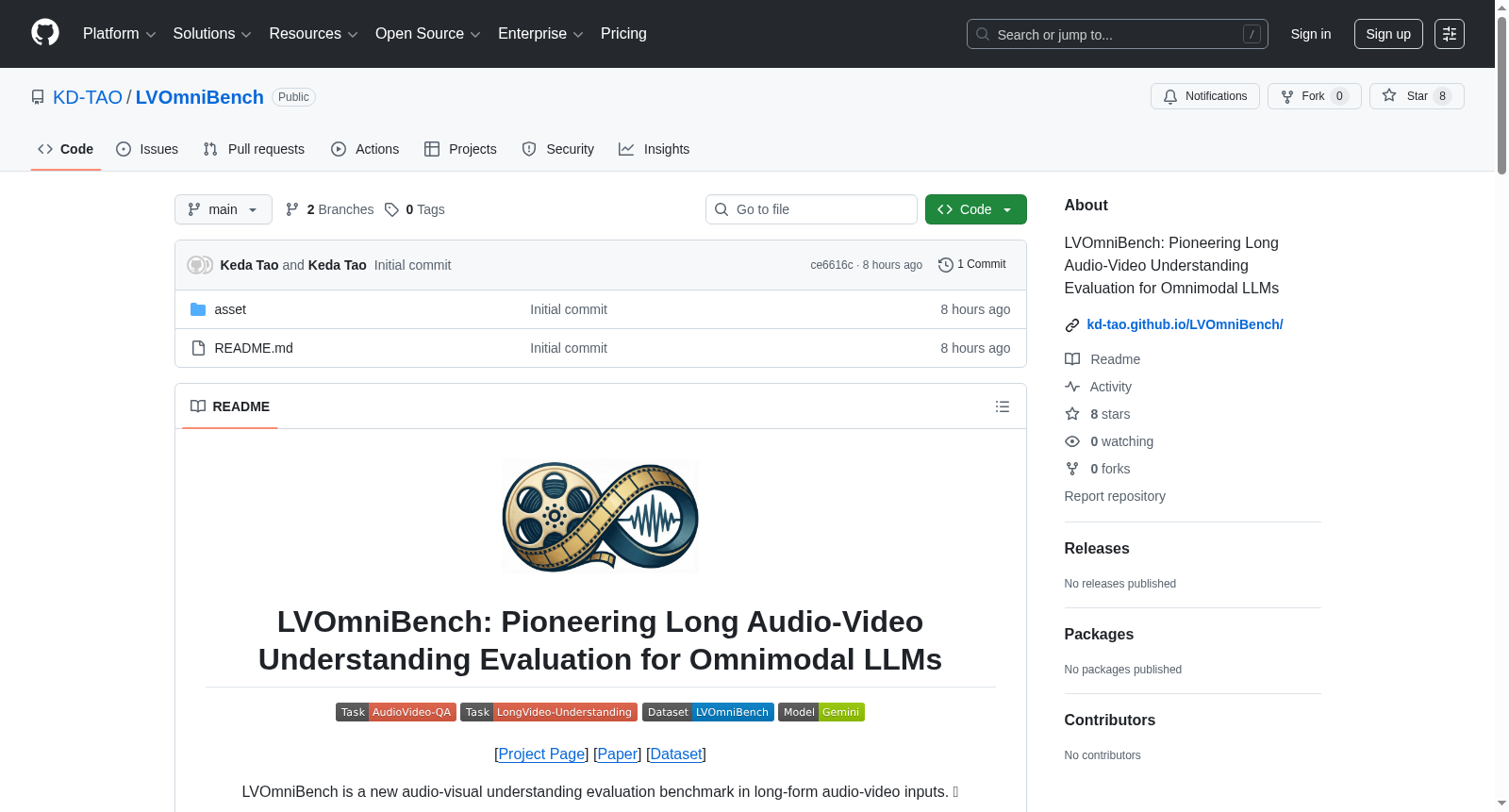1509x812 pixels.
Task: Open the asset folder
Action: tap(230, 309)
